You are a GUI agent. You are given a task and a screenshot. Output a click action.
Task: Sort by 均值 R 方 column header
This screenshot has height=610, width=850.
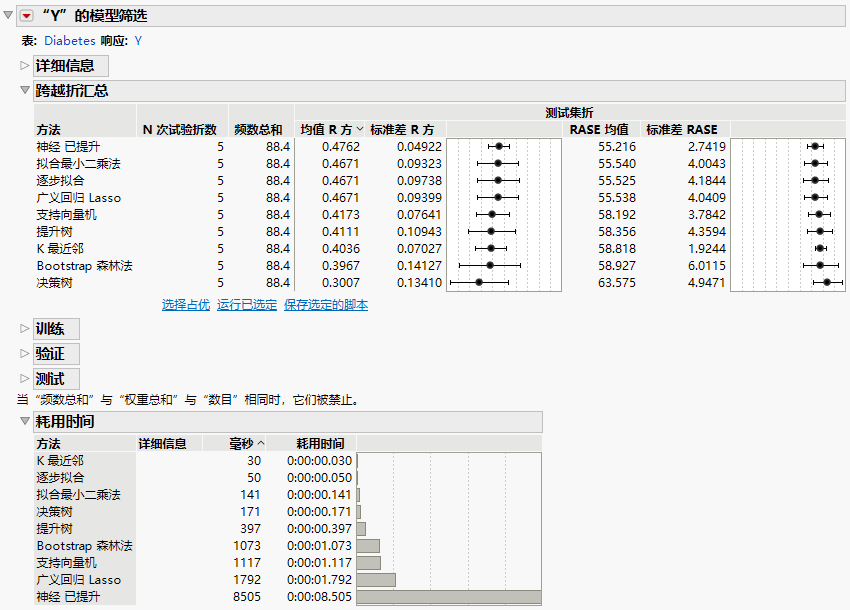click(330, 130)
